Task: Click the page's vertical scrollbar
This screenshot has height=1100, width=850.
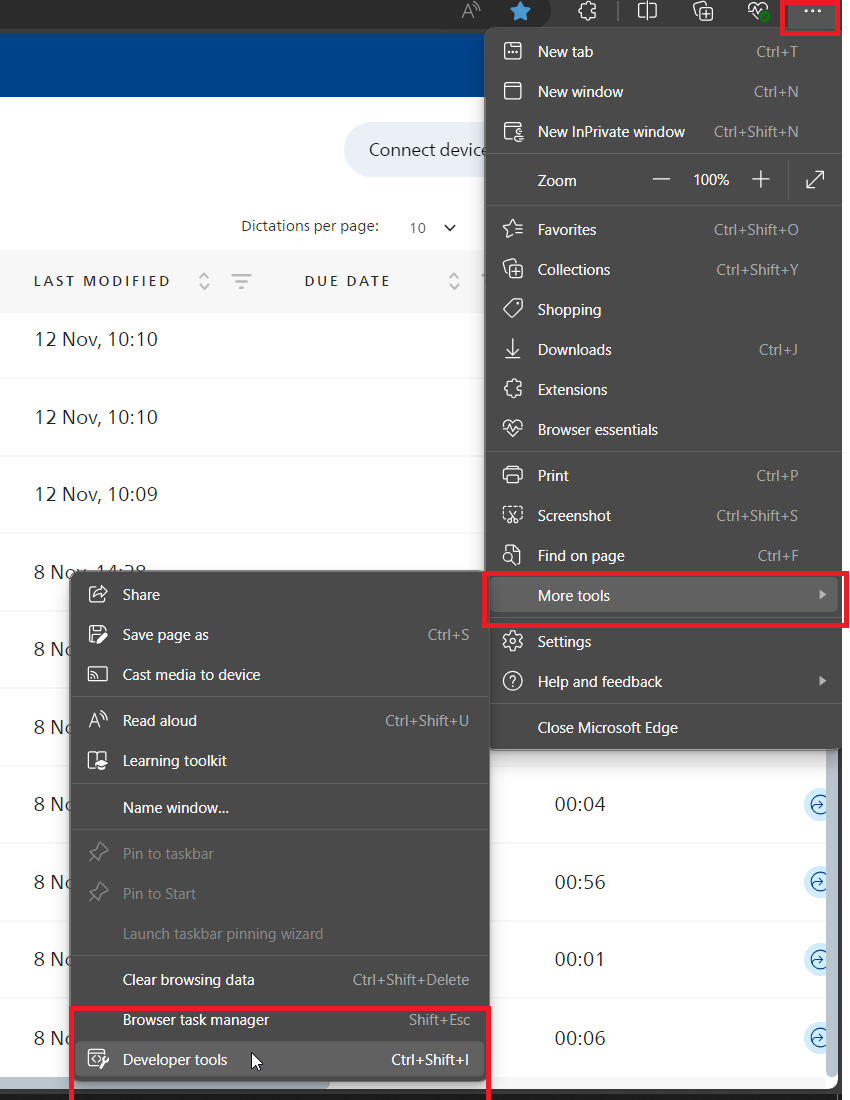Action: pyautogui.click(x=832, y=912)
